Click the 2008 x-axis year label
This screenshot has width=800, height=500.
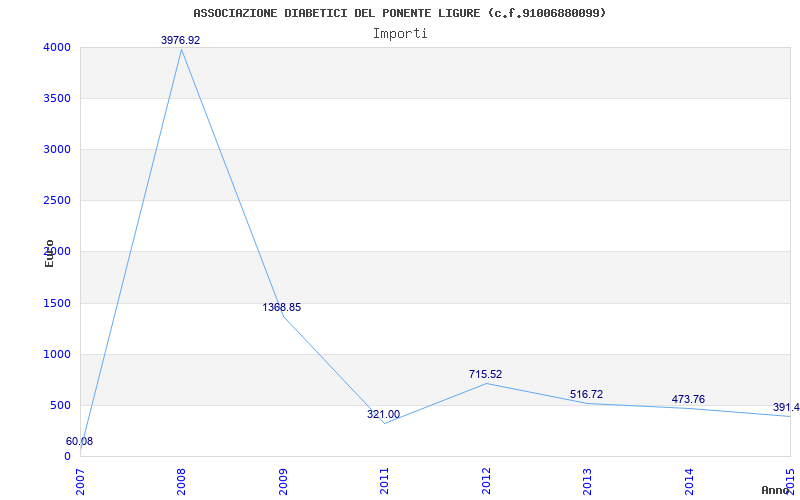click(x=182, y=481)
